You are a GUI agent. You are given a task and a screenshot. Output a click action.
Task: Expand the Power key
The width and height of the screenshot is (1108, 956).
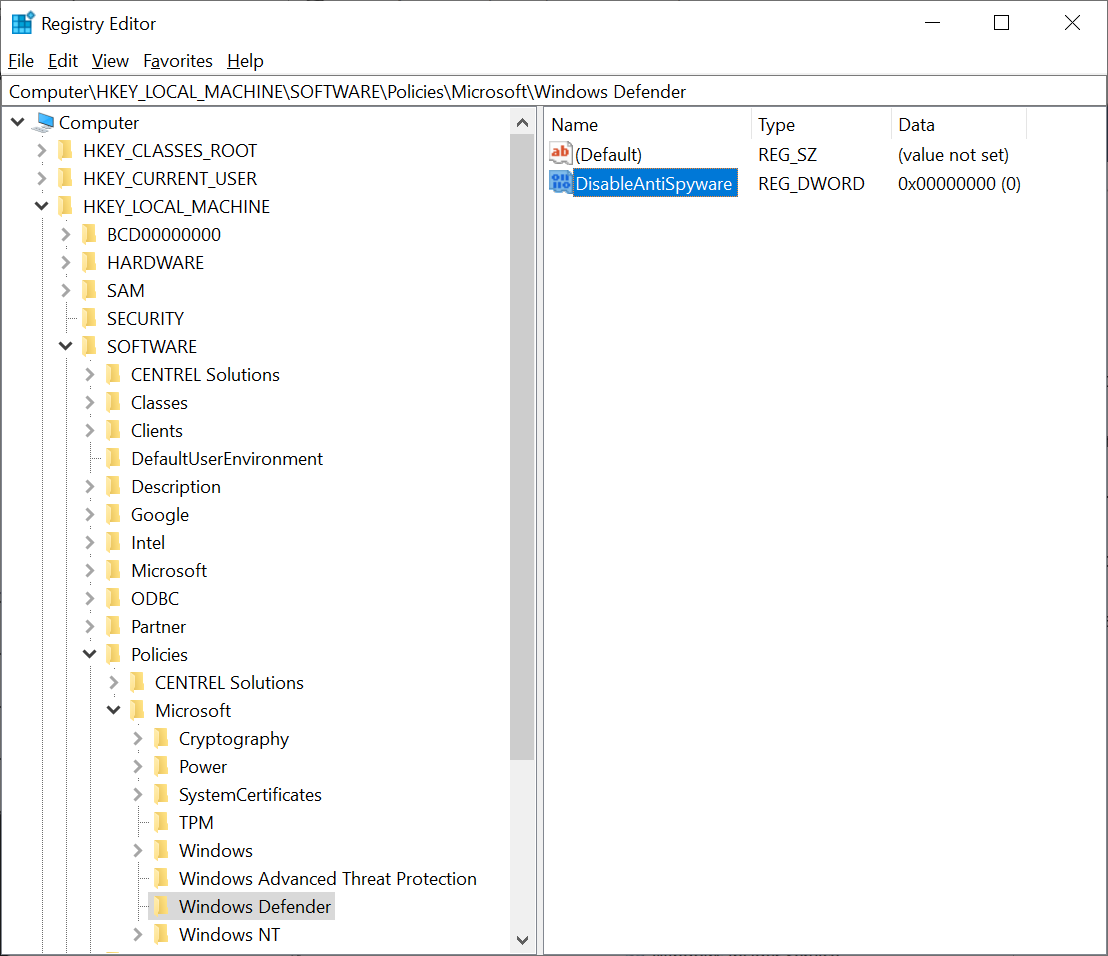pyautogui.click(x=138, y=767)
